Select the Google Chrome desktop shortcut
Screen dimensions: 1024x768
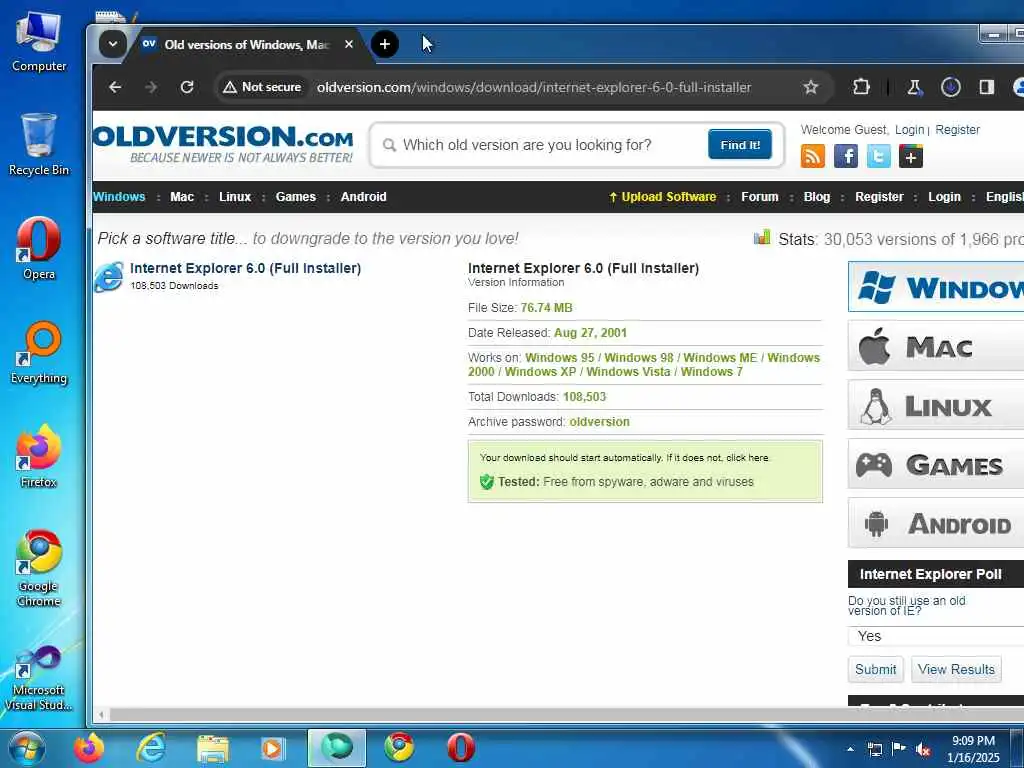coord(39,568)
